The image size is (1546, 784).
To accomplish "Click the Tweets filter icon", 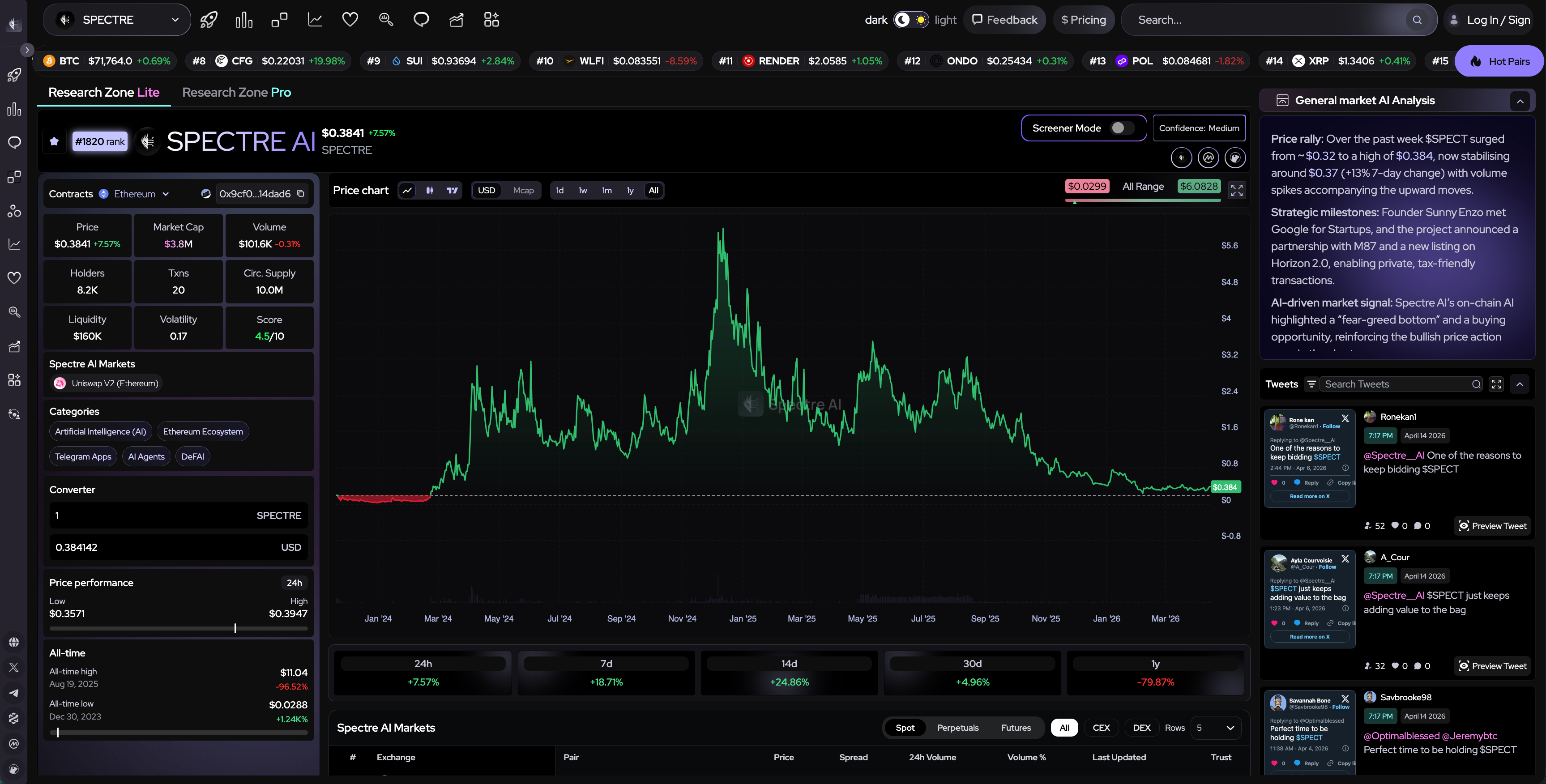I will coord(1311,384).
